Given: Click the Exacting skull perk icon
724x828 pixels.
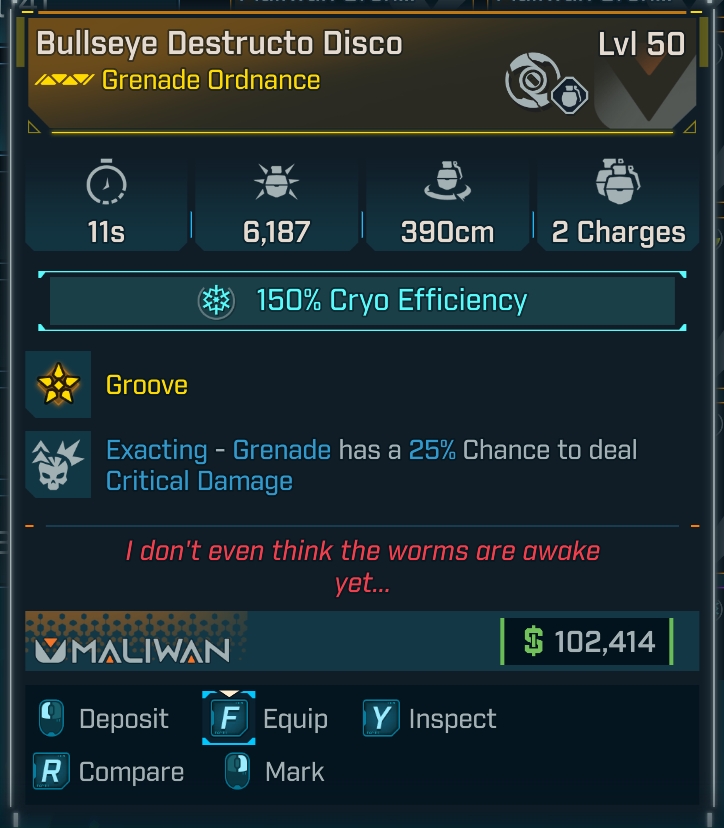Looking at the screenshot, I should 58,466.
